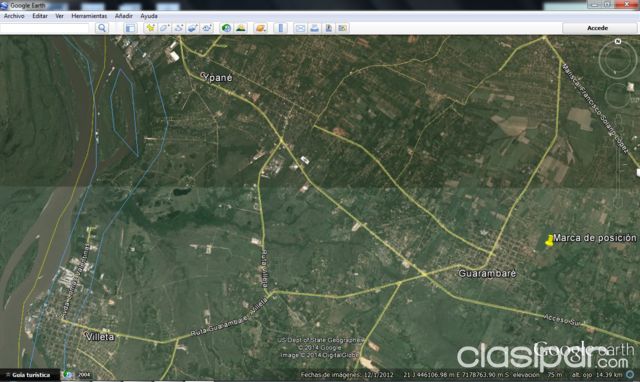Click the Accede sign-in button

click(x=598, y=28)
